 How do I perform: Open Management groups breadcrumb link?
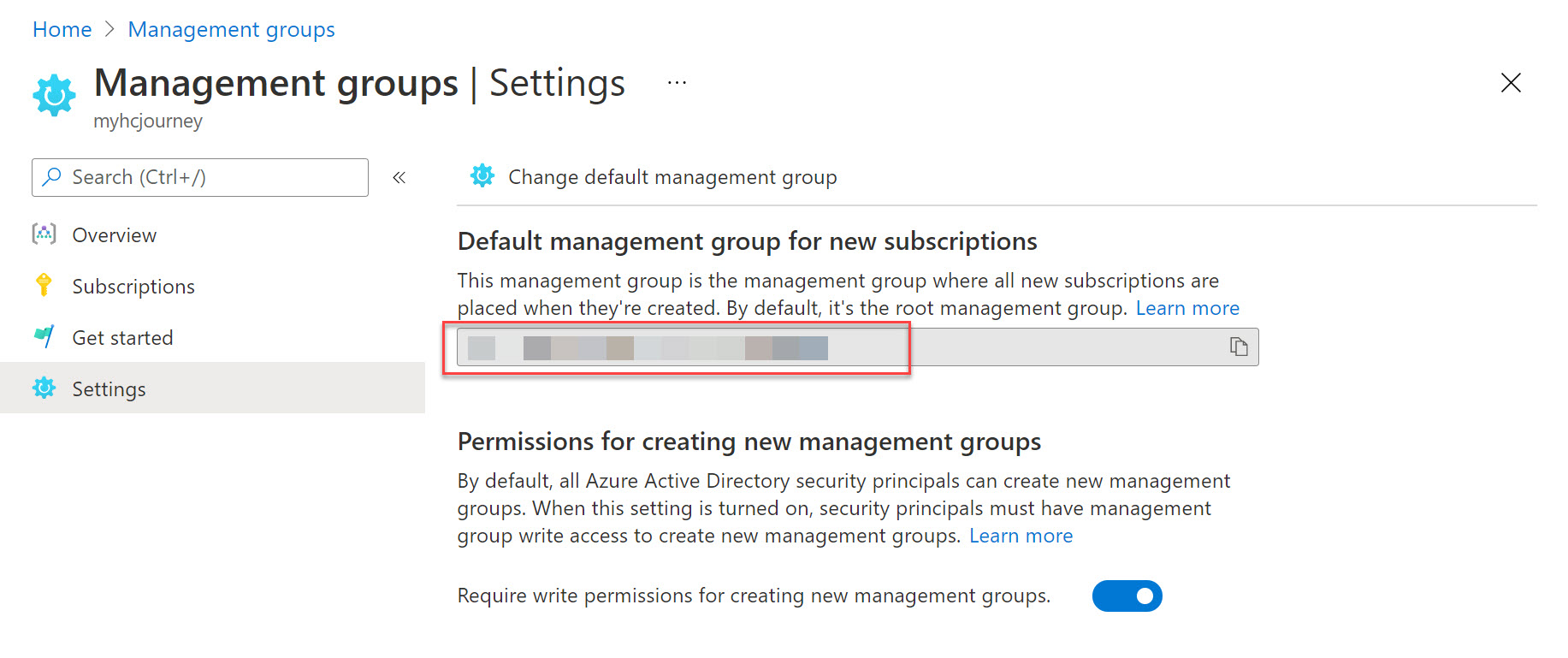pyautogui.click(x=231, y=28)
